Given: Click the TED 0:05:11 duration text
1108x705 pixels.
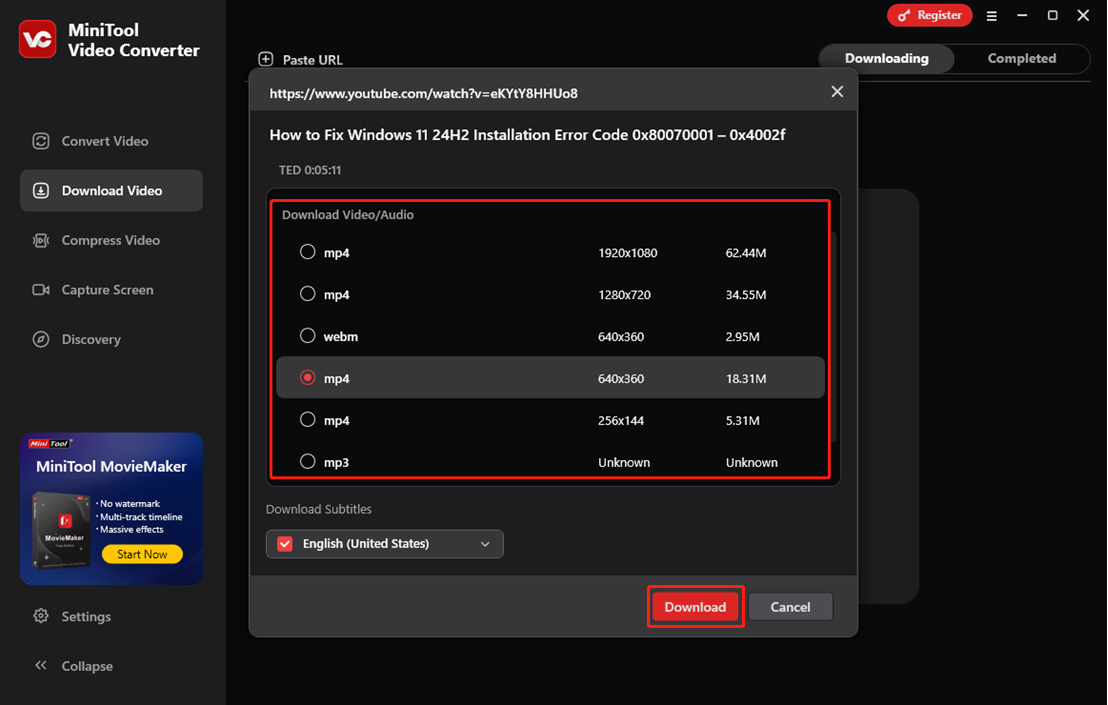Looking at the screenshot, I should 310,170.
